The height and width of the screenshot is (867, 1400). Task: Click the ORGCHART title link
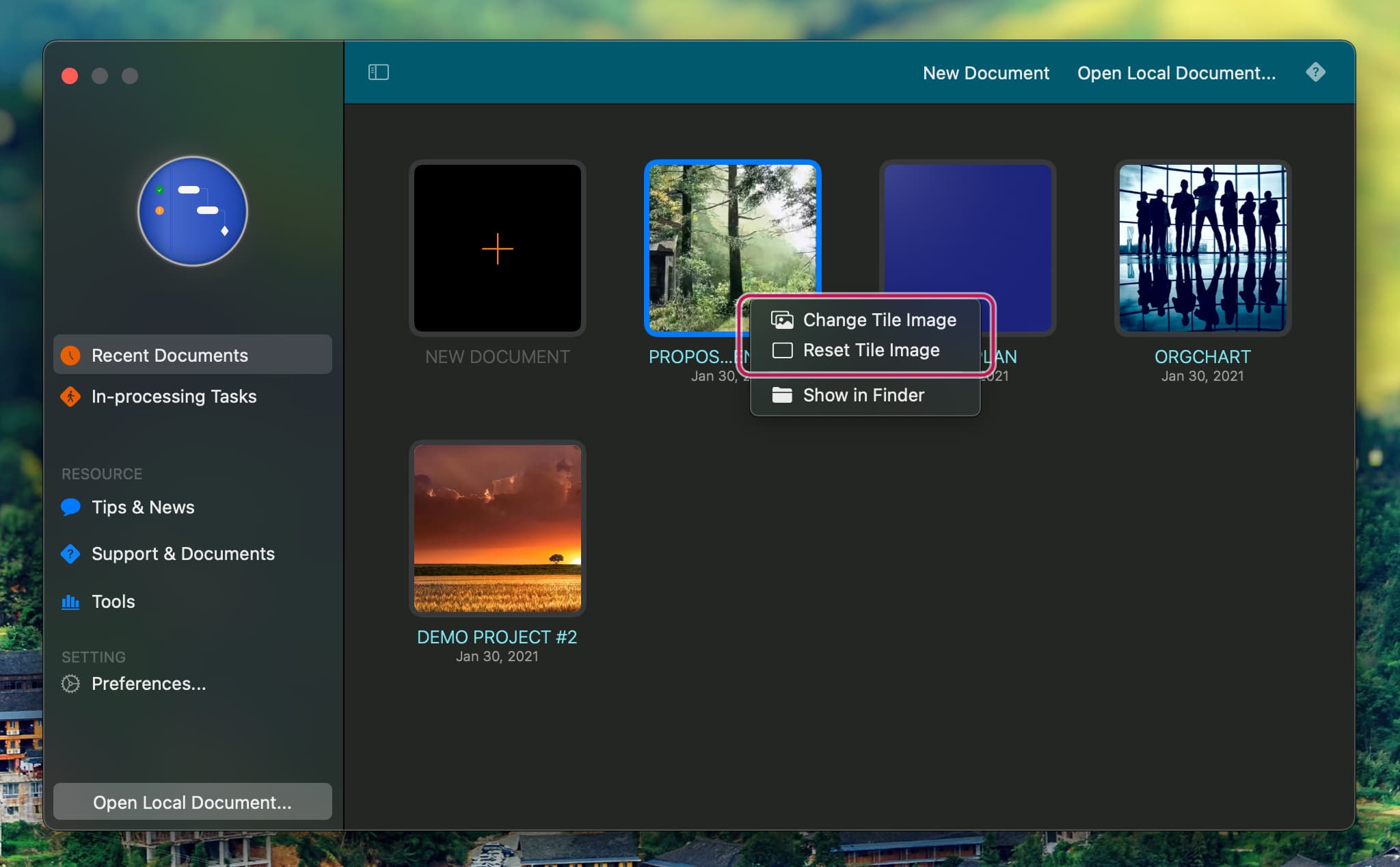(1202, 357)
